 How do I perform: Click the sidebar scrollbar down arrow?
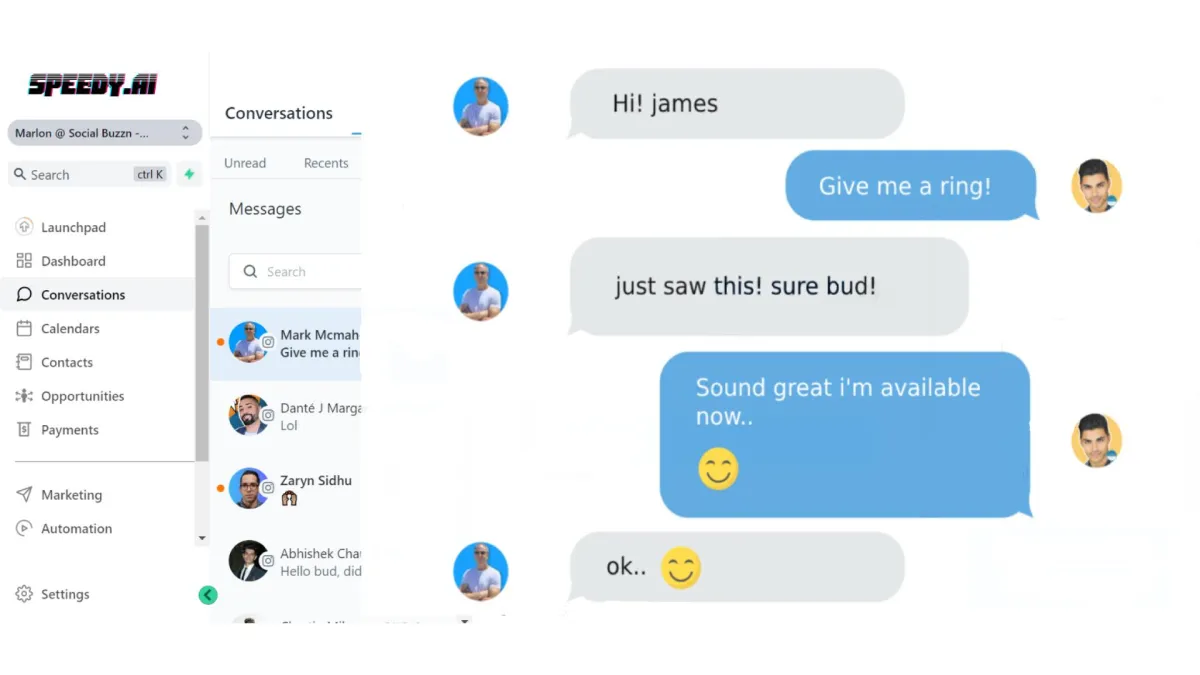202,538
